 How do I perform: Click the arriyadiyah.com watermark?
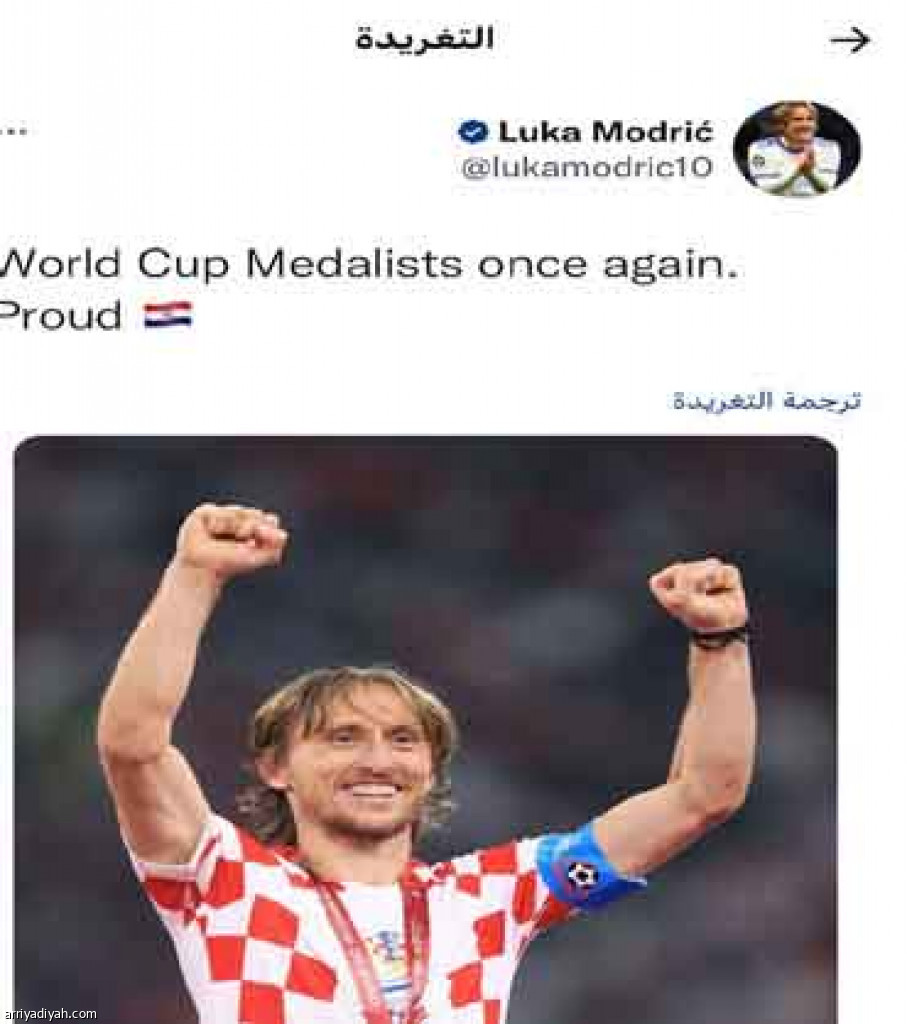49,1013
